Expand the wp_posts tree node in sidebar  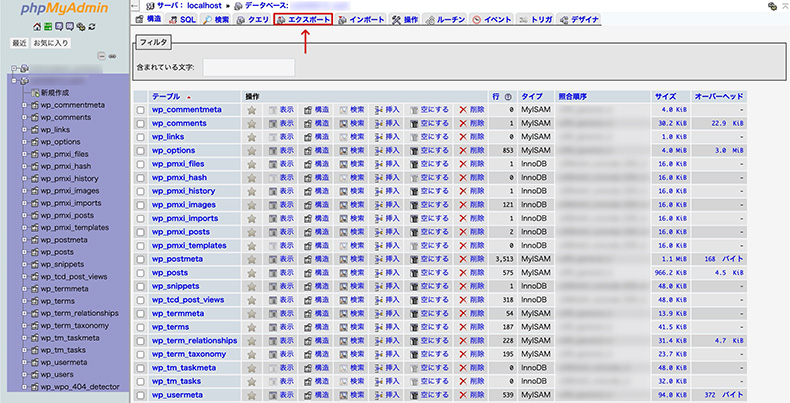point(24,252)
